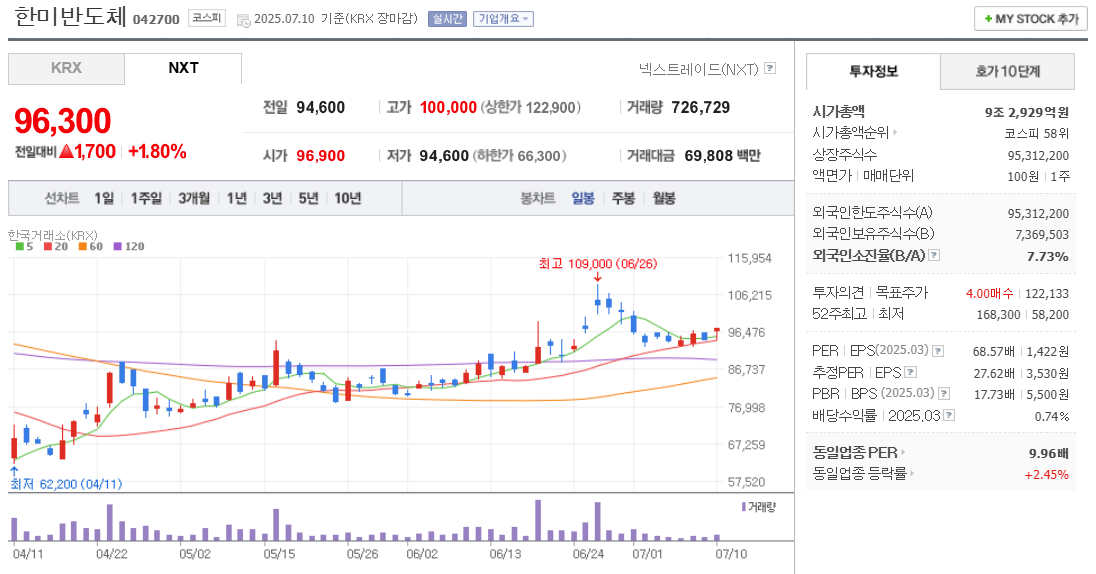The image size is (1096, 574).
Task: Click the stock code 042700
Action: 156,20
